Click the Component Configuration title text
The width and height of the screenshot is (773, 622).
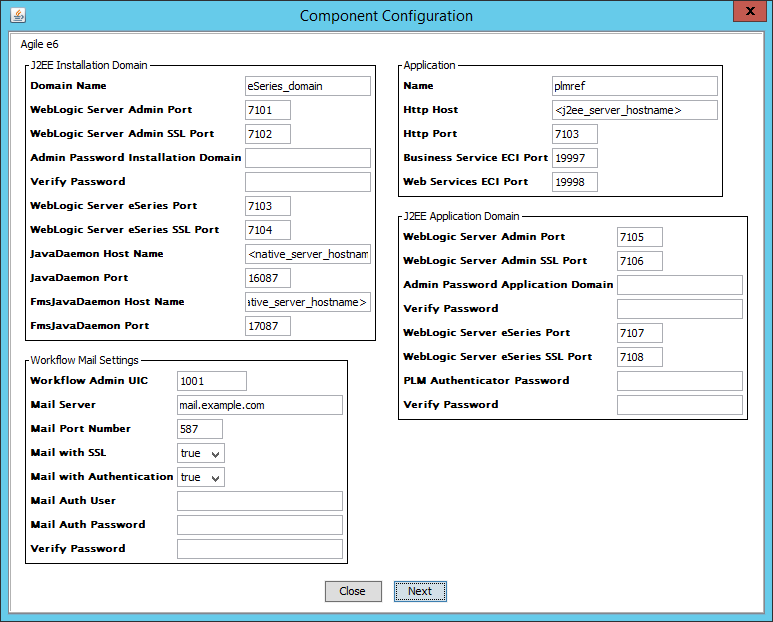point(386,16)
